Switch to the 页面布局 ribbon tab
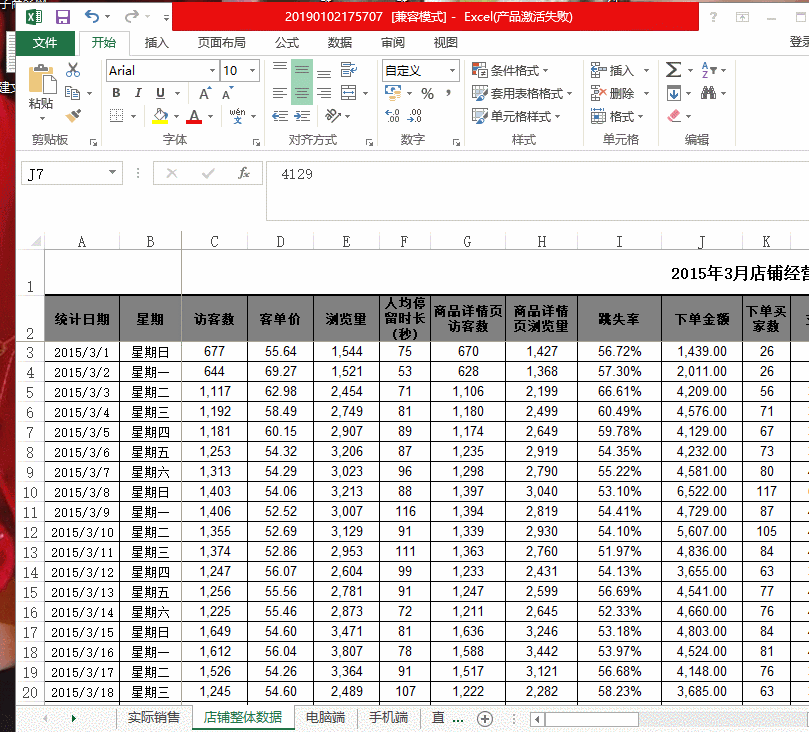 pyautogui.click(x=221, y=43)
